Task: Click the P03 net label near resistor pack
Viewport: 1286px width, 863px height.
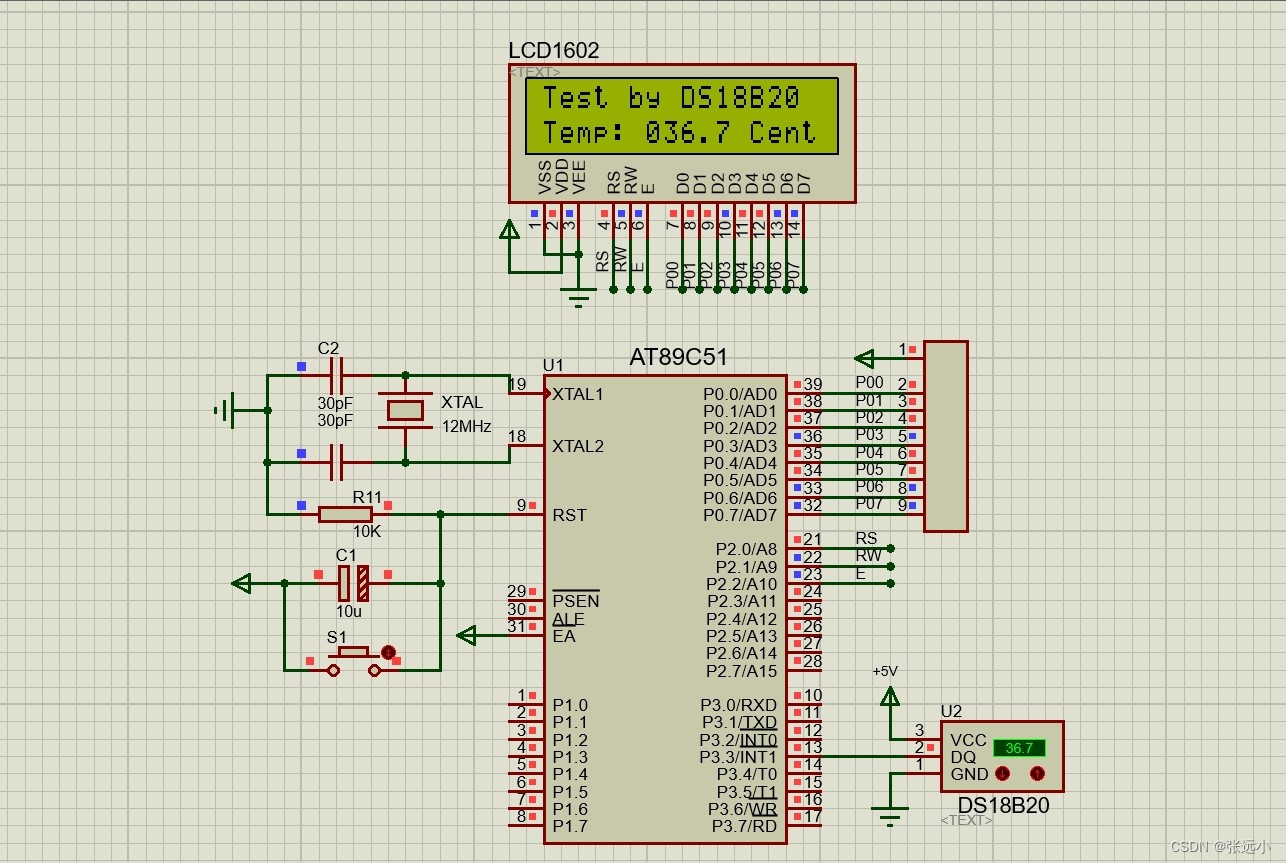Action: click(870, 434)
